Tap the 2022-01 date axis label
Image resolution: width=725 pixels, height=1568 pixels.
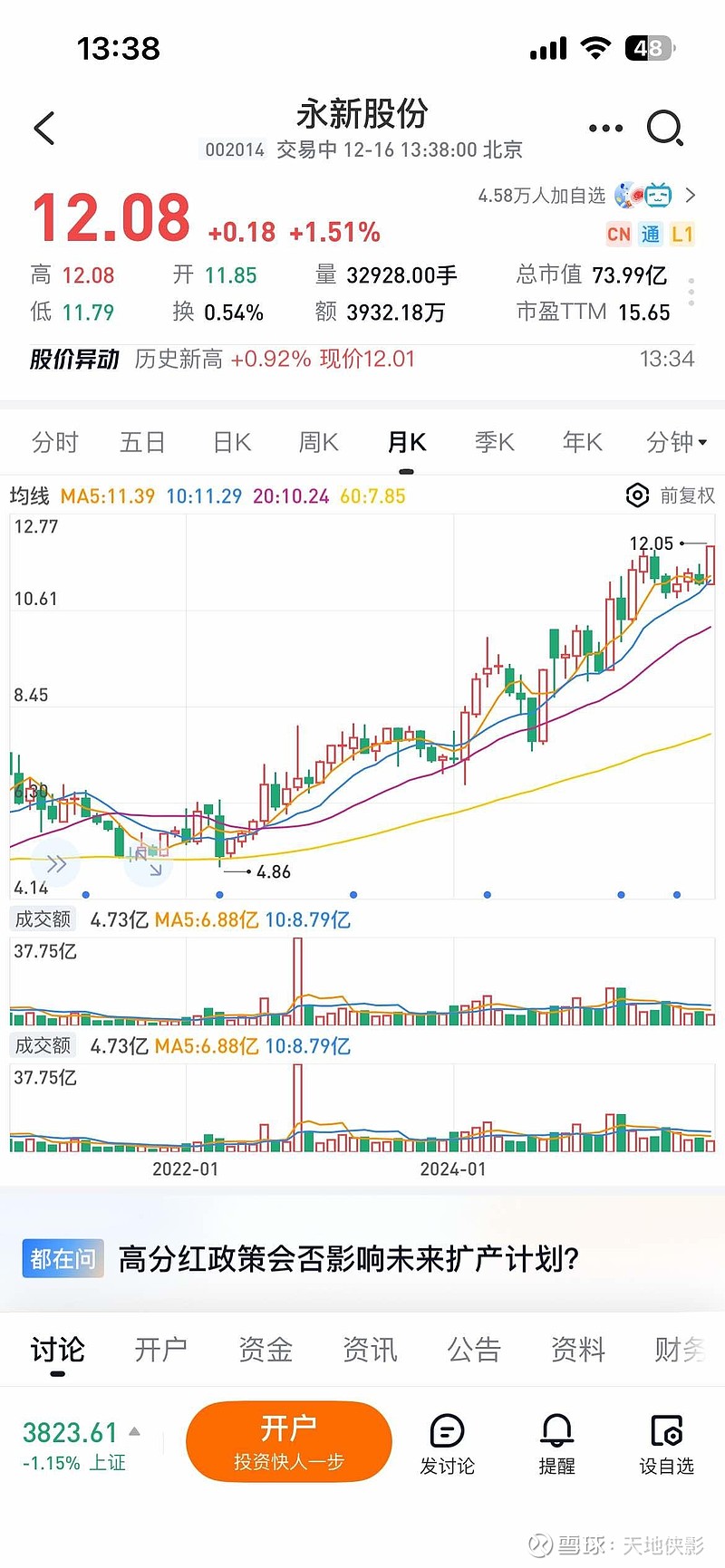coord(186,1169)
